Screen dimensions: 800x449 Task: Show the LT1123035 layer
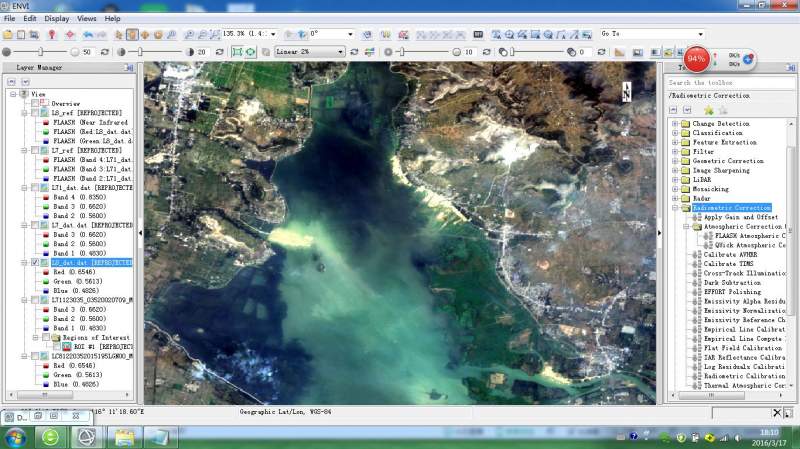coord(35,300)
